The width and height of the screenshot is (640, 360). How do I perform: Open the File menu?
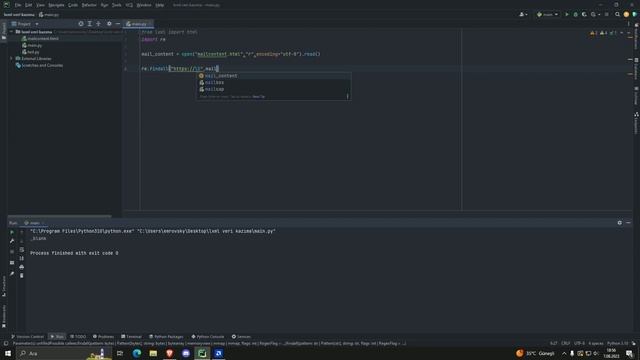click(18, 5)
